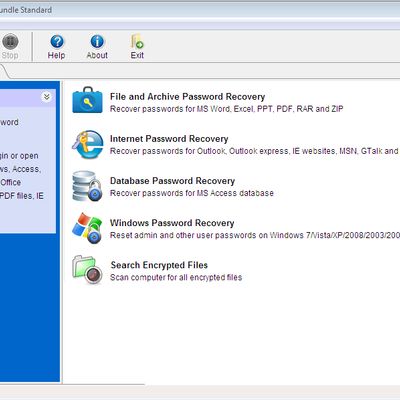Open Search Encrypted Files
Image resolution: width=400 pixels, height=400 pixels.
click(x=159, y=265)
